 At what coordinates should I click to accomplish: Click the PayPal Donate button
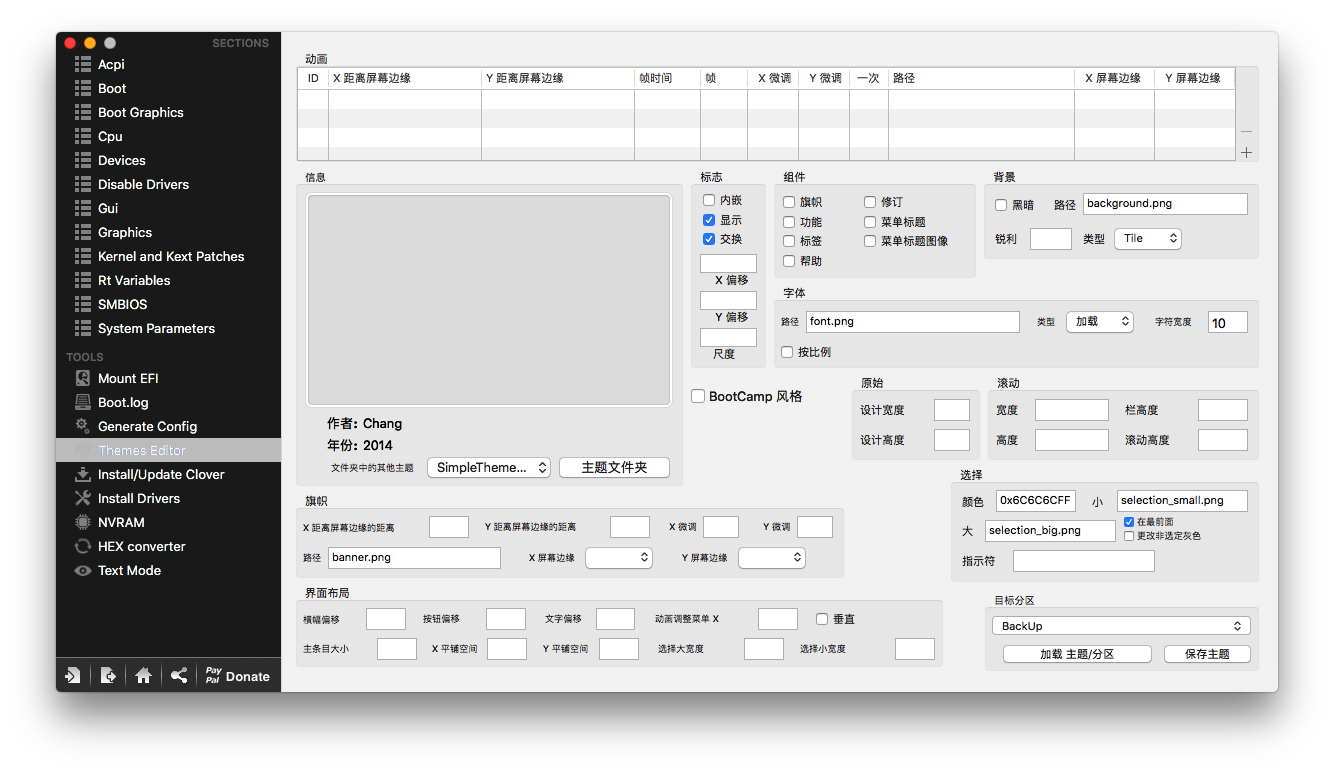238,676
